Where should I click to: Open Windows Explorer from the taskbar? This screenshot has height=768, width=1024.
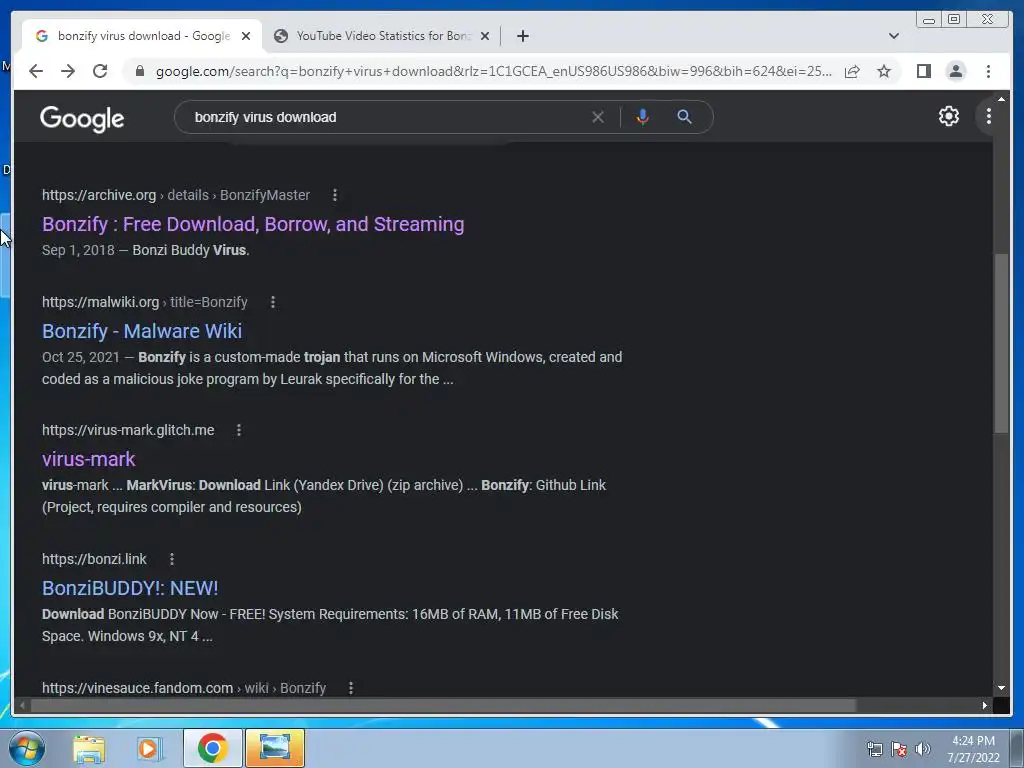point(89,748)
